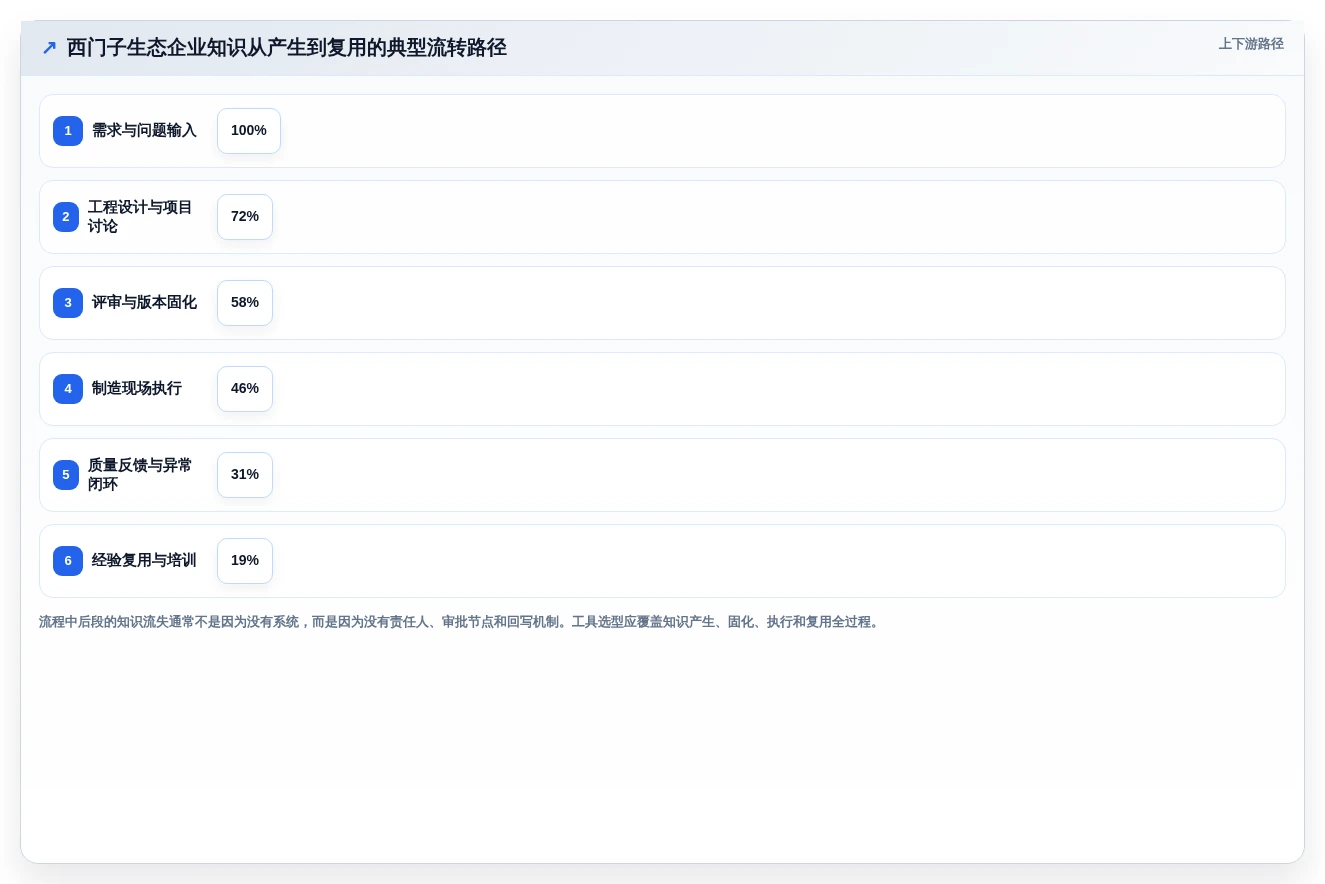Screen dimensions: 1325x884
Task: Click the 46% value chip
Action: 245,389
